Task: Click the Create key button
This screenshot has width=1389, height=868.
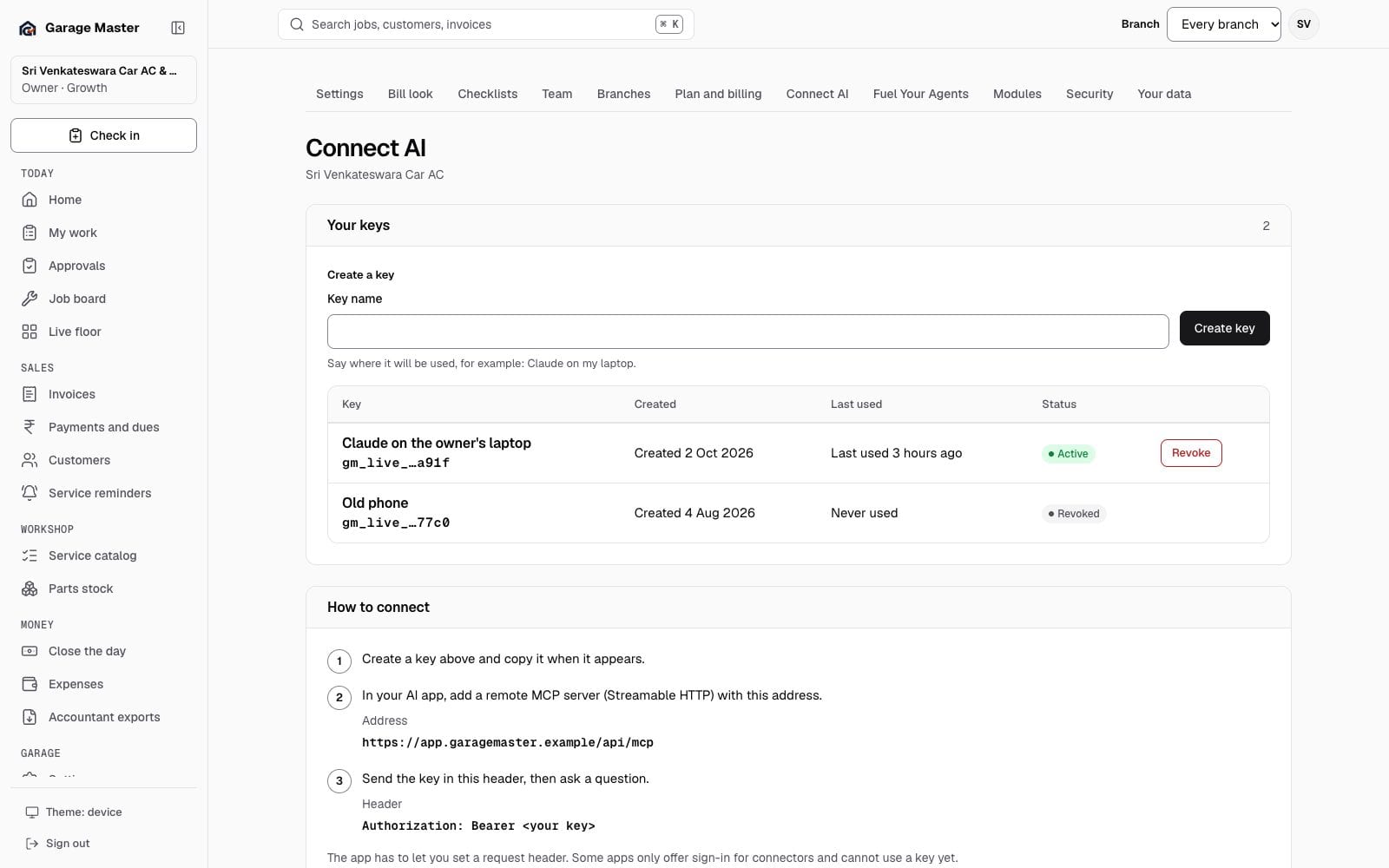Action: pos(1224,328)
